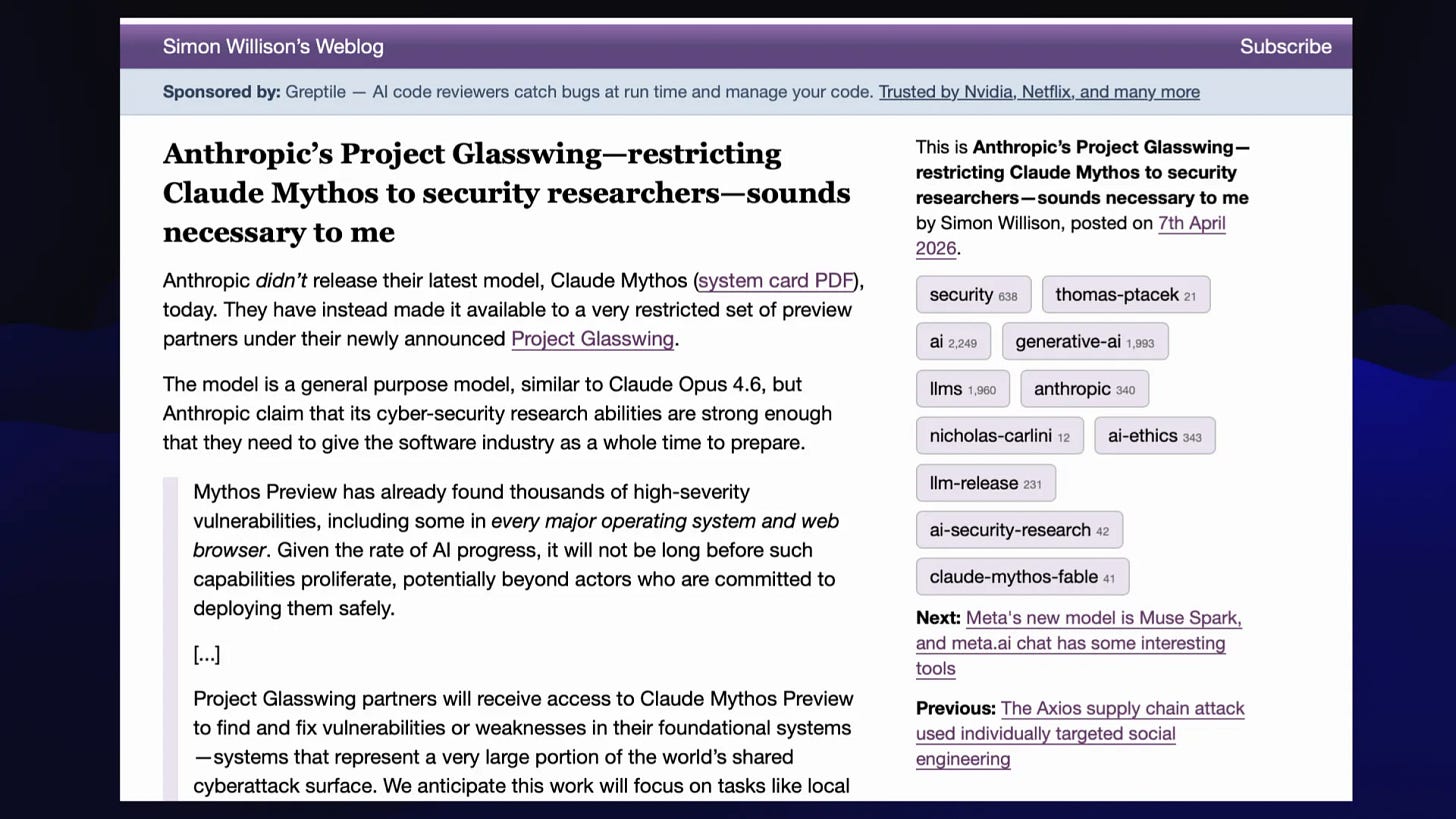This screenshot has height=819, width=1456.
Task: Open Simon Willison's Weblog home link
Action: click(x=273, y=47)
